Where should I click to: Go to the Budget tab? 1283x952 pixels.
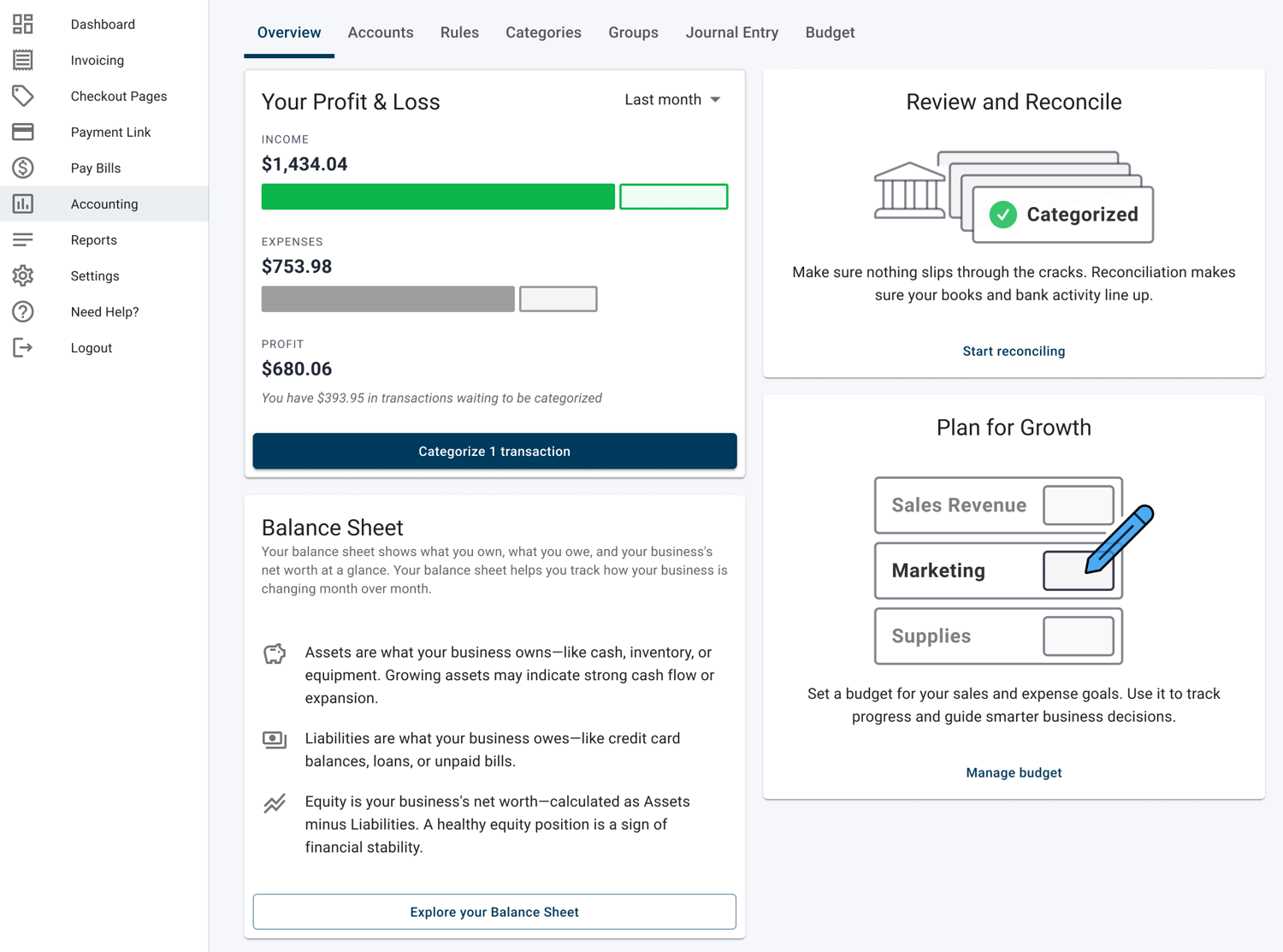[829, 33]
